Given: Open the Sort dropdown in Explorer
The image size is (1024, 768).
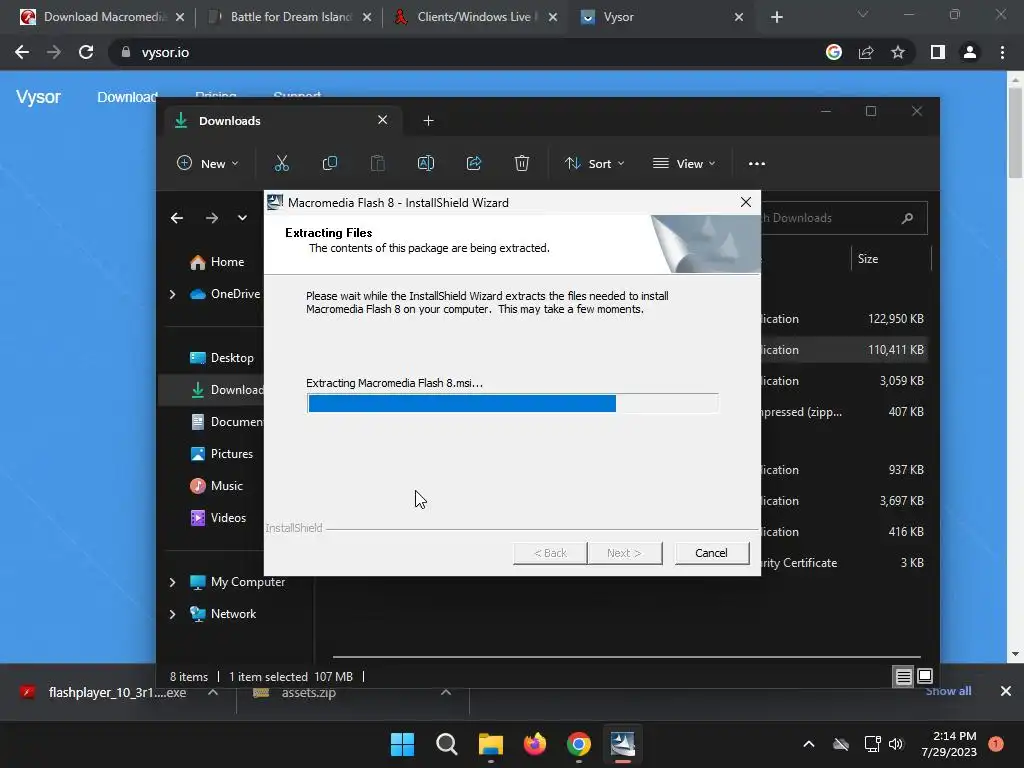Looking at the screenshot, I should pos(595,163).
